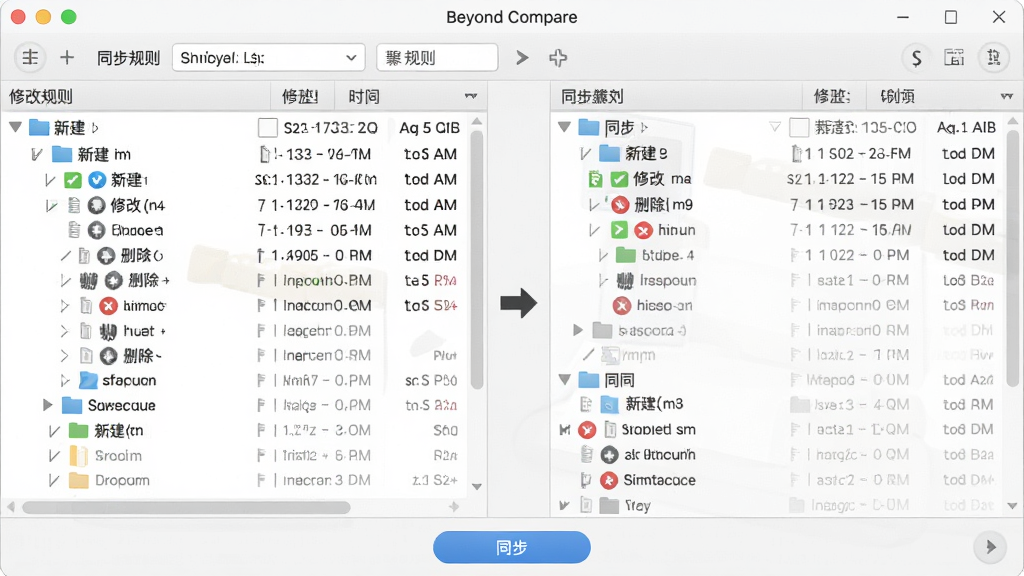Click the dollar sign round toolbar icon
Viewport: 1024px width, 576px height.
(x=916, y=57)
